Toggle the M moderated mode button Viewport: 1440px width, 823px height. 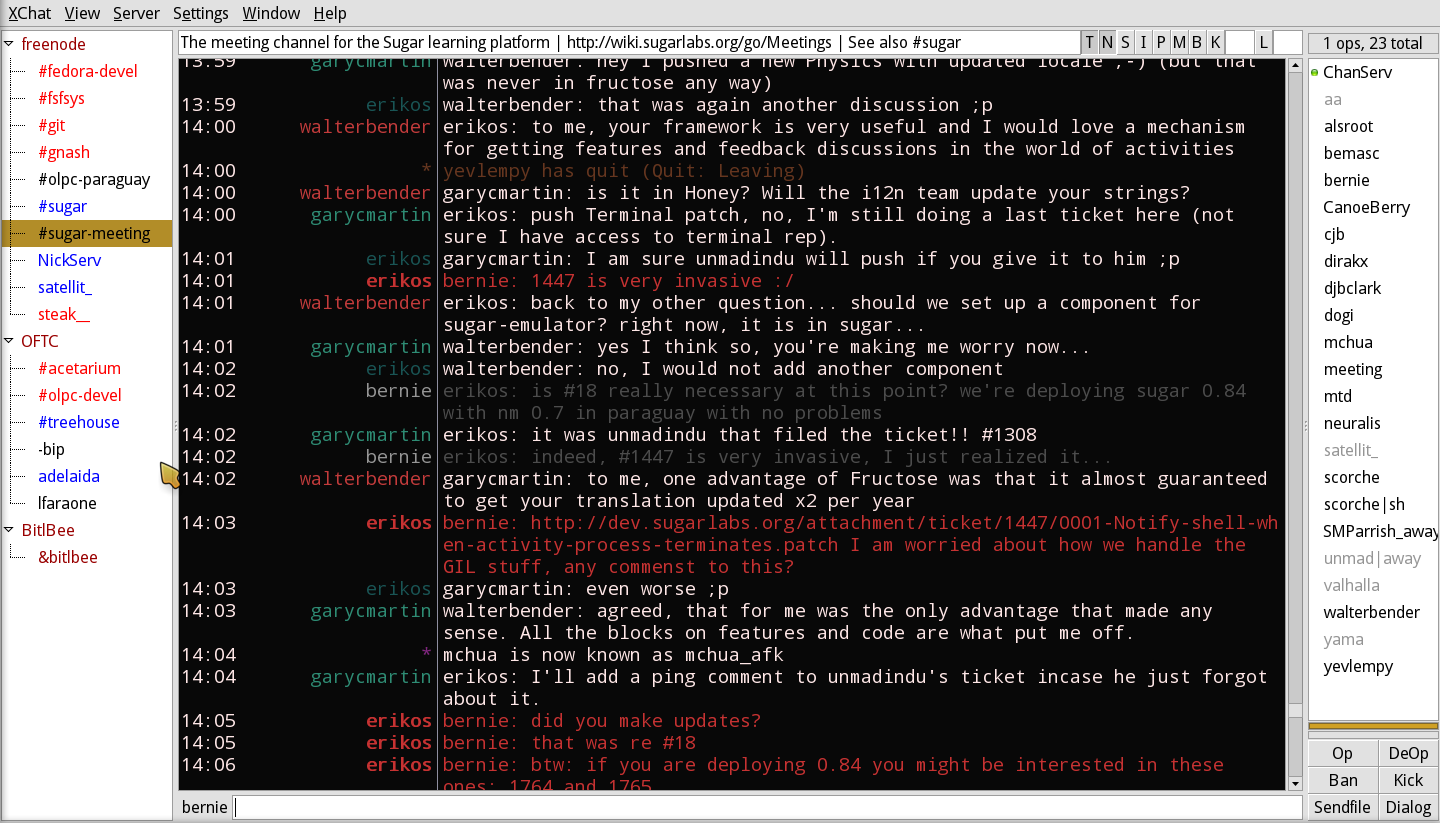(1179, 42)
